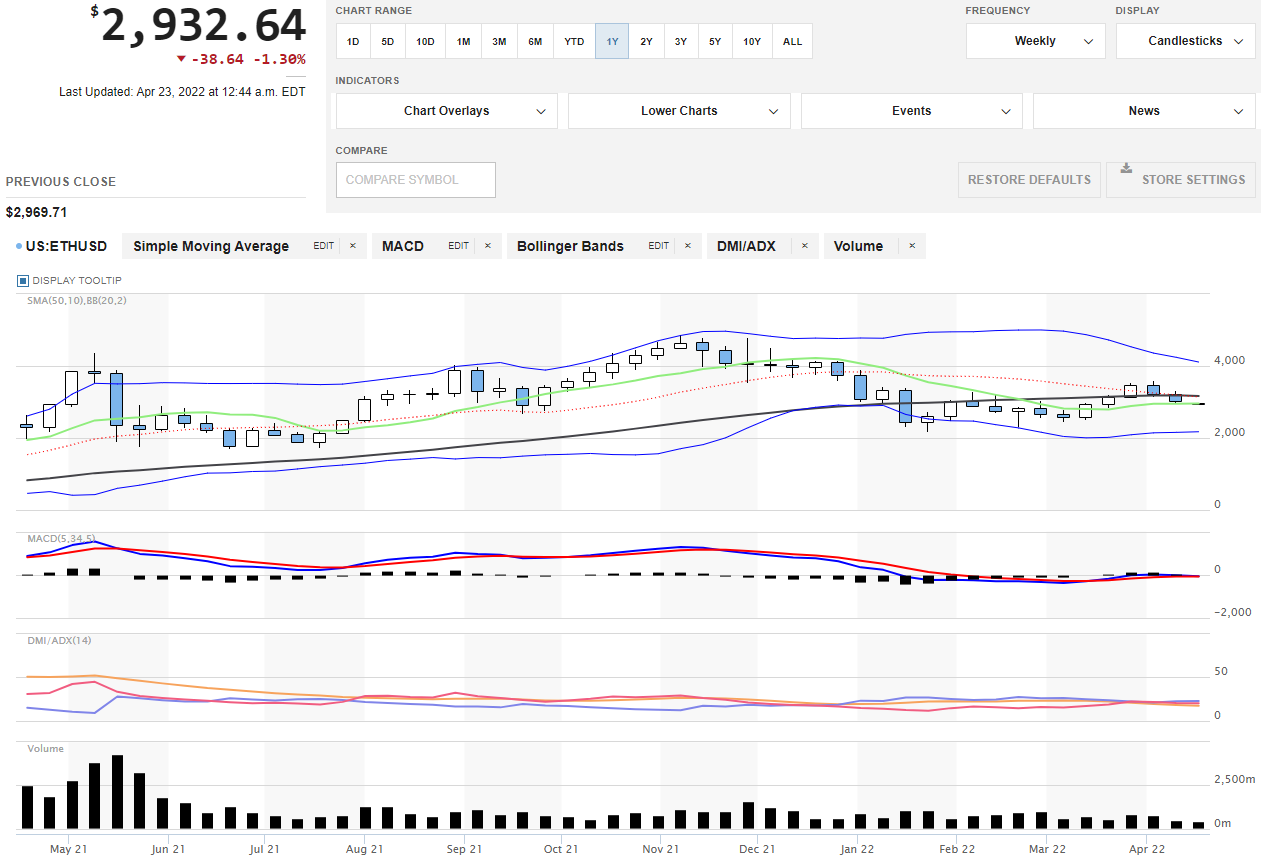Remove the Bollinger Bands indicator
Viewport: 1261px width, 861px height.
coord(687,246)
